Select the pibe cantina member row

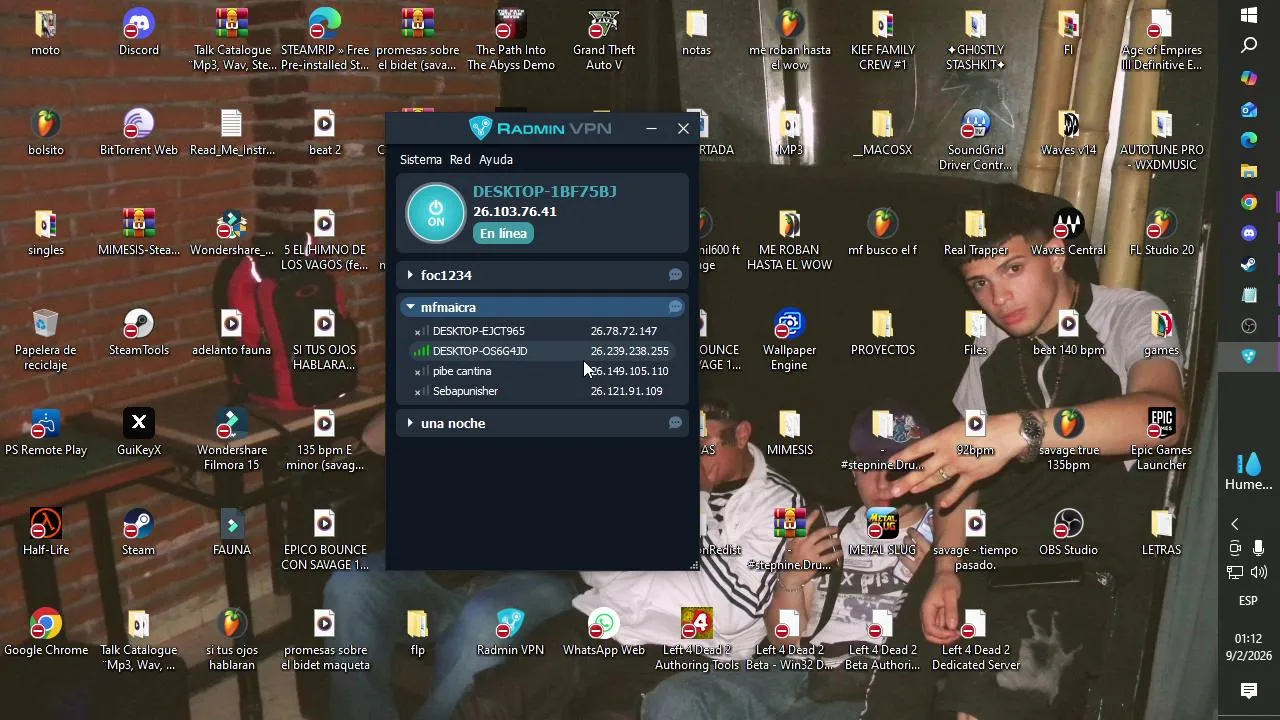[x=542, y=371]
